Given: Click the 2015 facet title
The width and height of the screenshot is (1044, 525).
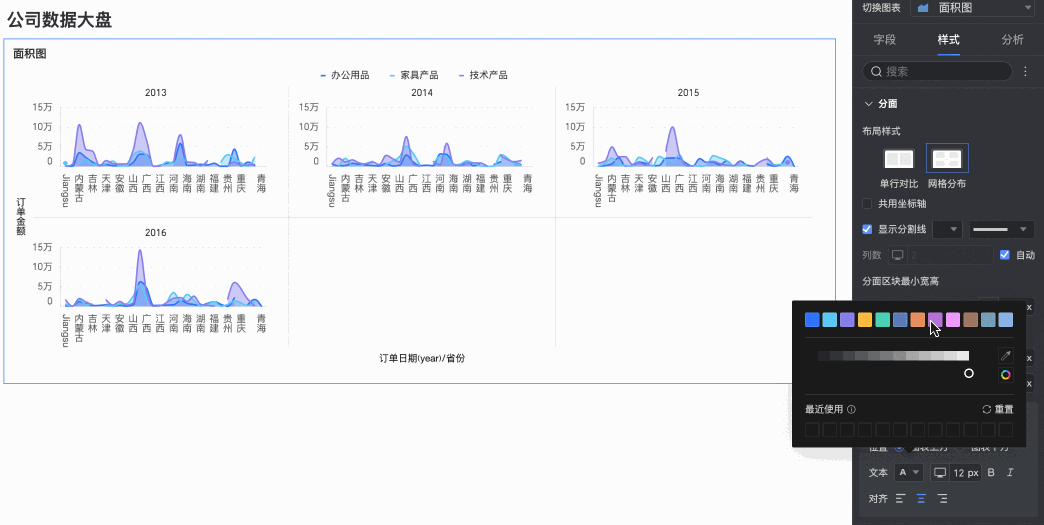Looking at the screenshot, I should pyautogui.click(x=688, y=93).
